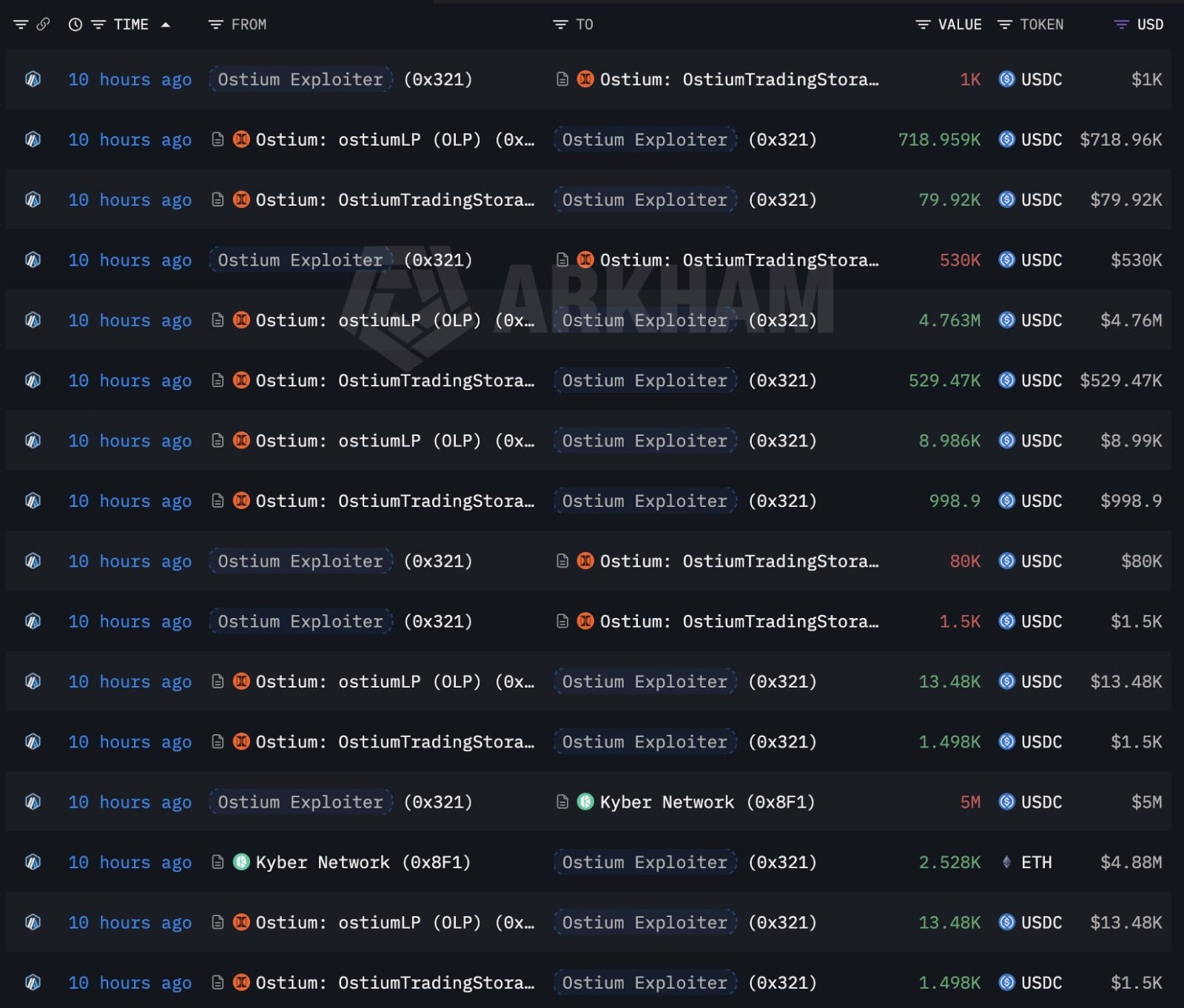Click the Ostium logo in the first row's TO column
This screenshot has width=1184, height=1008.
pos(585,79)
